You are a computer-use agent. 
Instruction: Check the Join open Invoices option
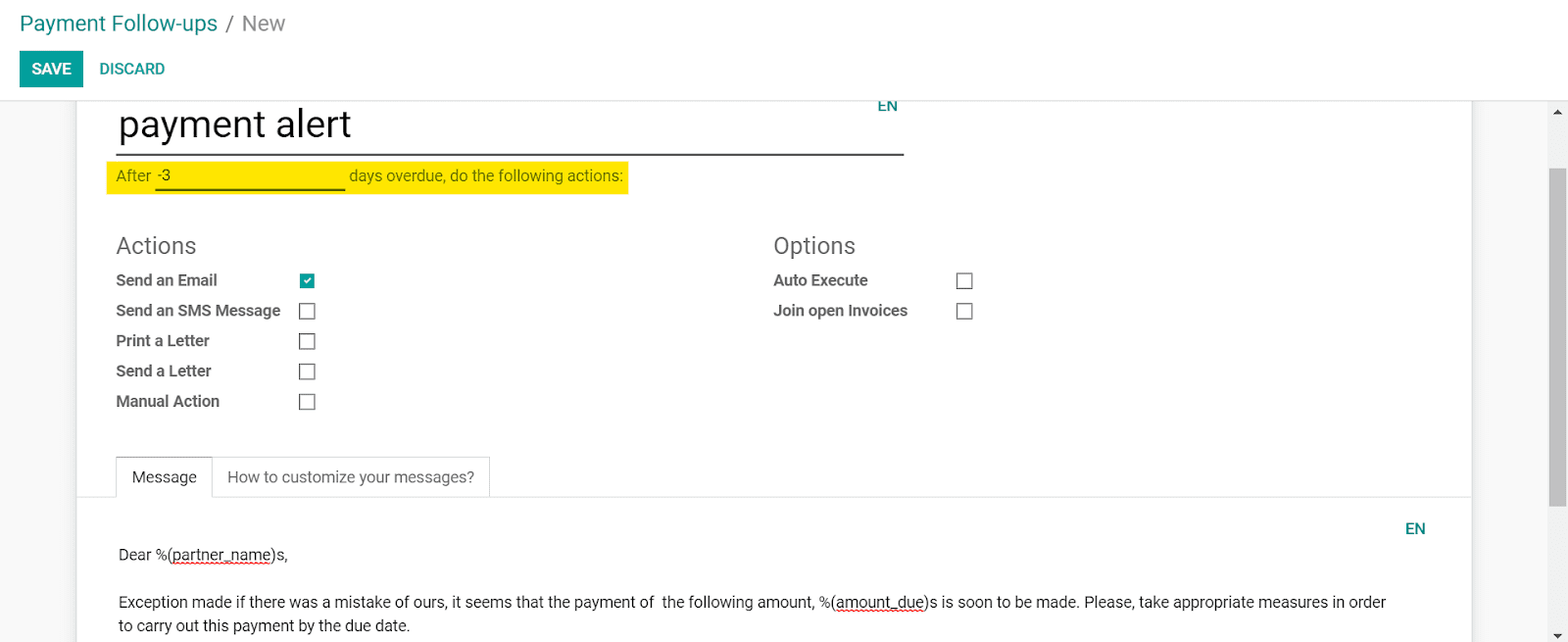[964, 312]
